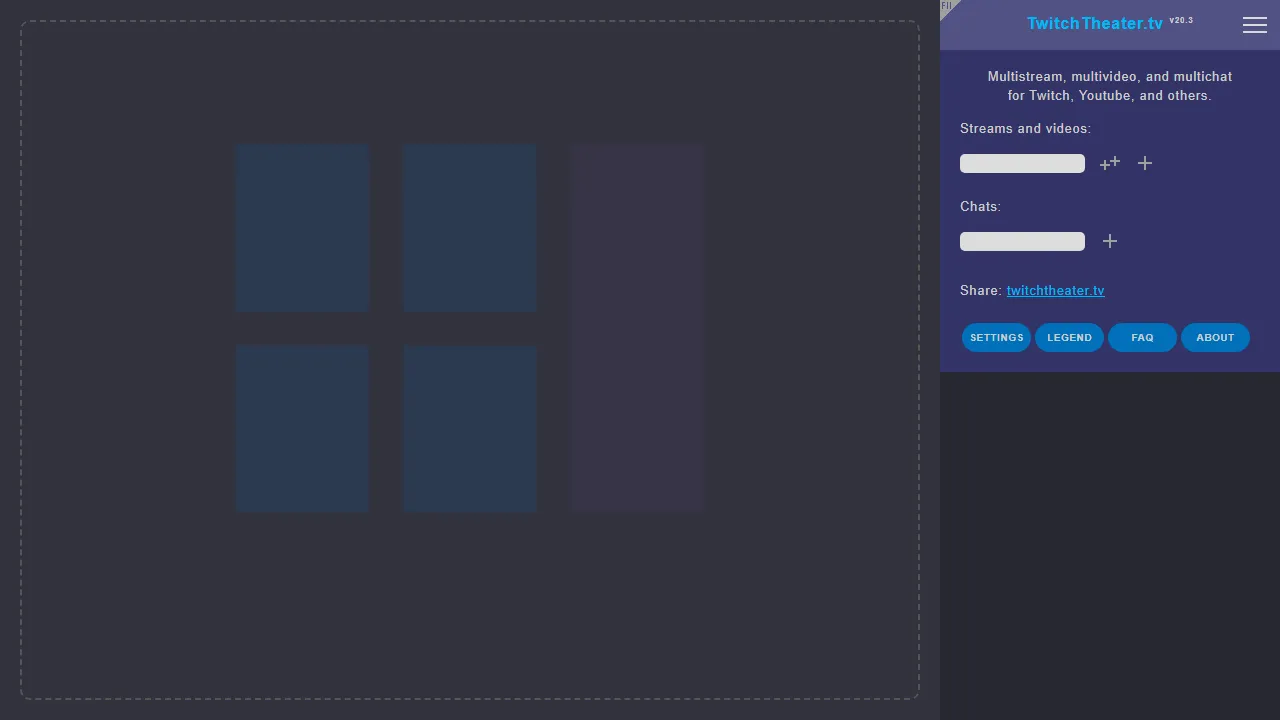Click the TwitchTheater.tv title
The image size is (1280, 720).
point(1093,23)
